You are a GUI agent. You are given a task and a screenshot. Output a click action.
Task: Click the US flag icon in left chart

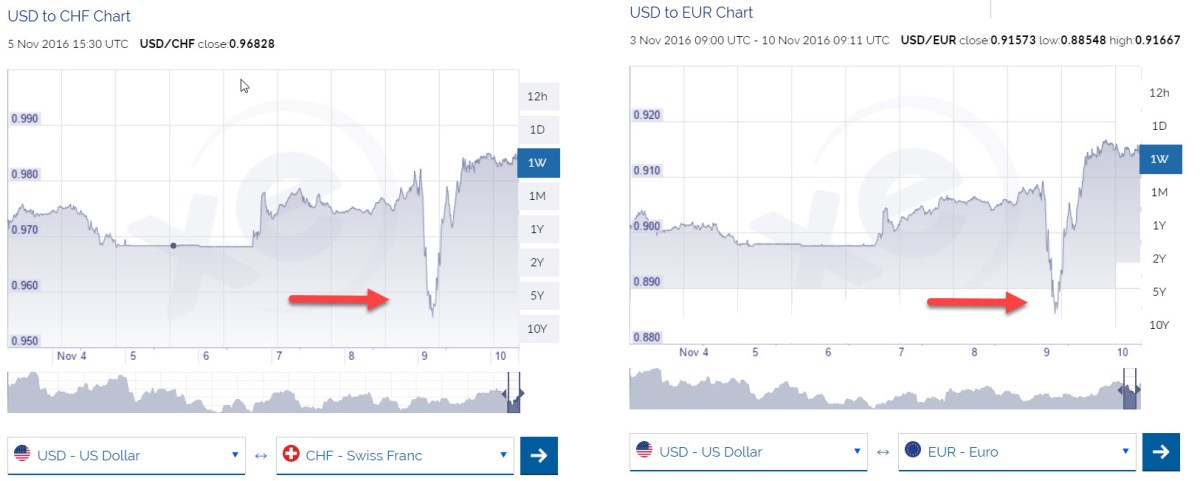(x=22, y=455)
